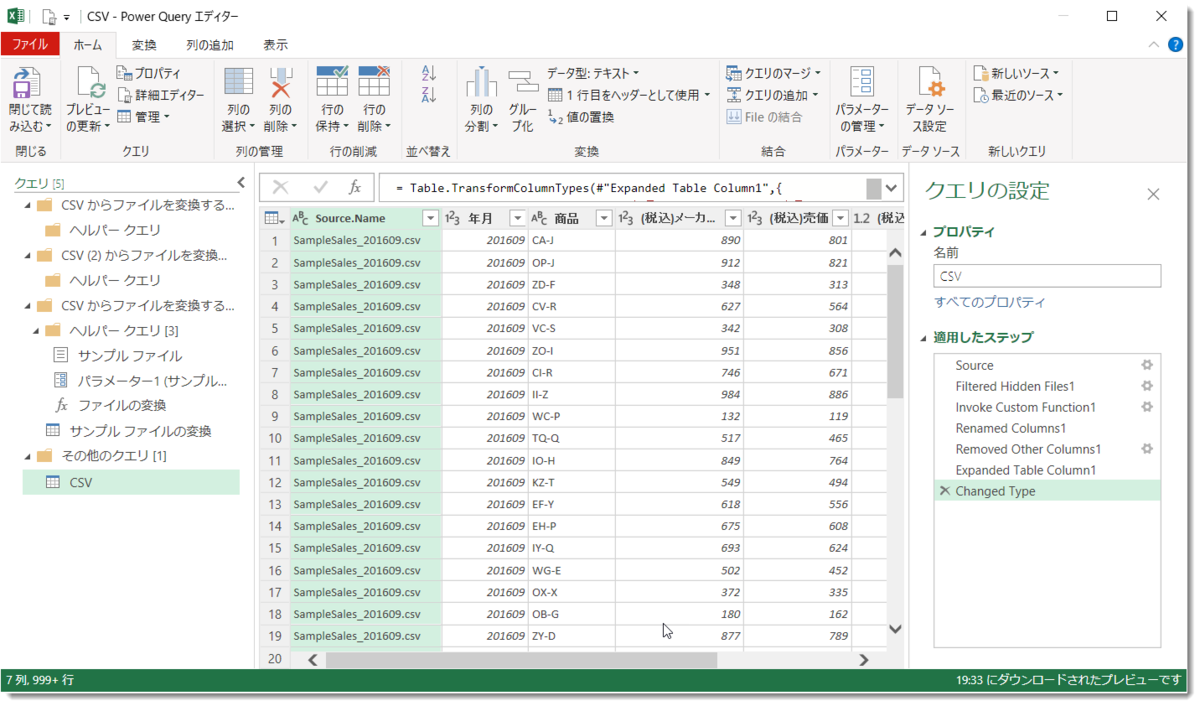The image size is (1200, 706).
Task: Open the Merge Queries (クエリのマージ) dropdown
Action: click(x=774, y=73)
